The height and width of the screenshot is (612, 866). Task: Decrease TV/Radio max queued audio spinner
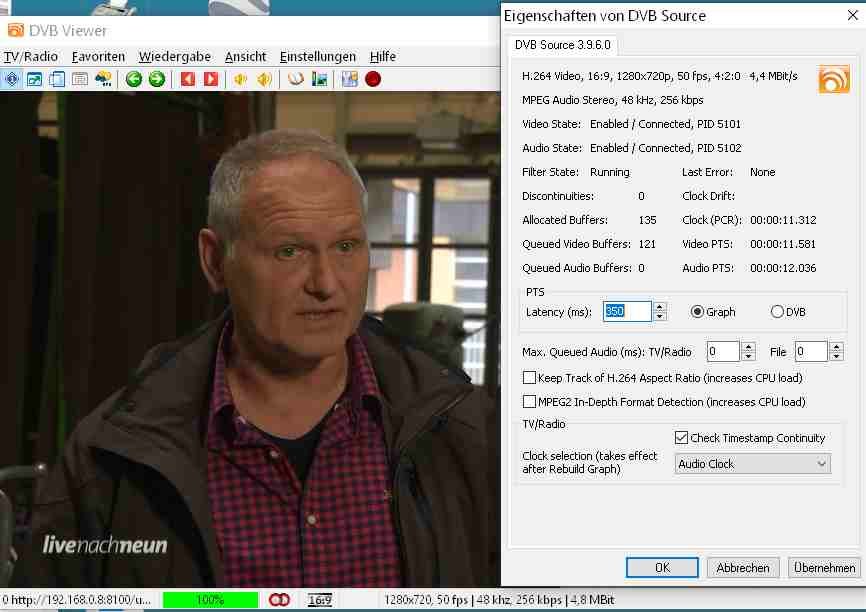pyautogui.click(x=748, y=356)
